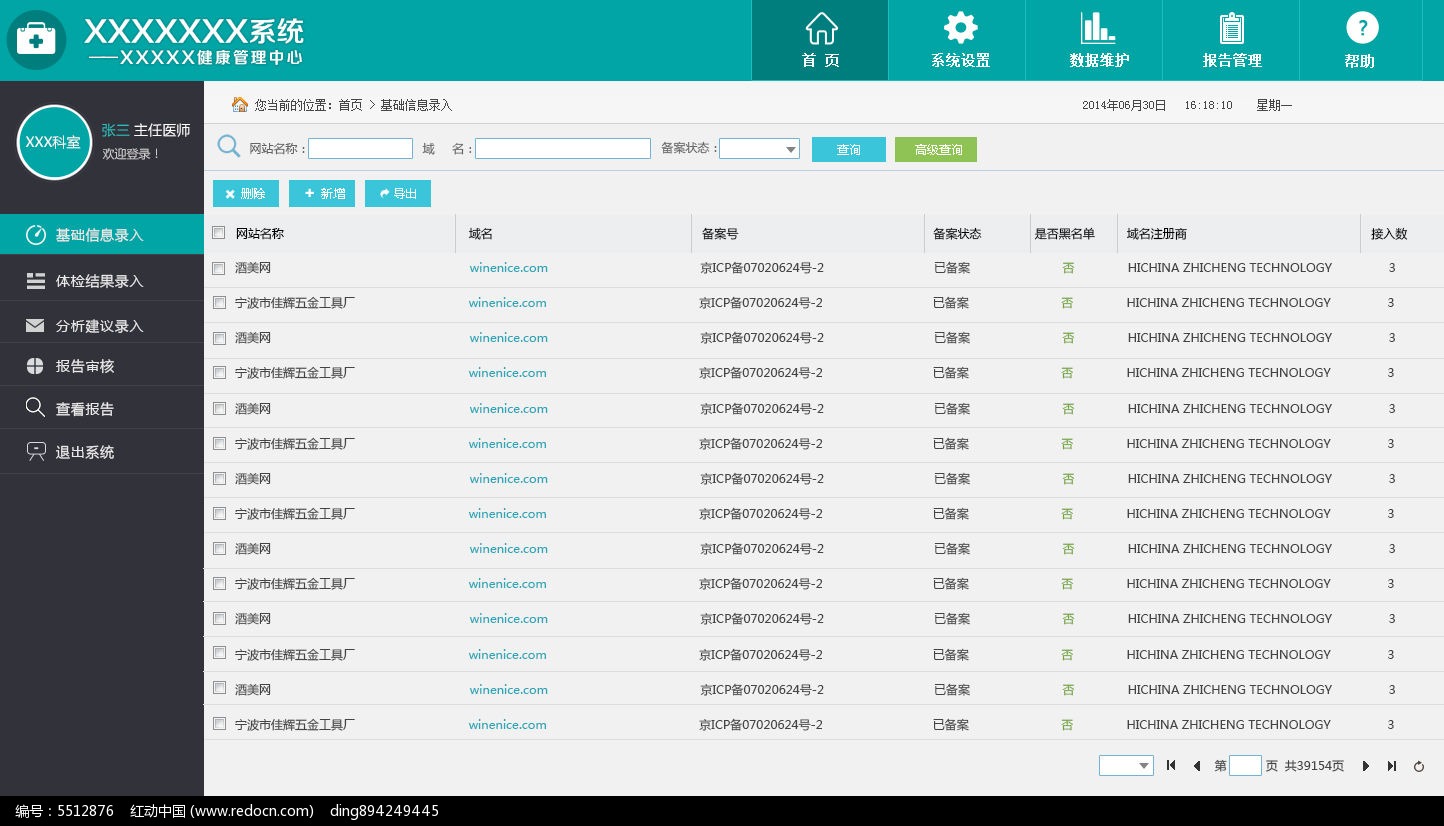Image resolution: width=1444 pixels, height=826 pixels.
Task: Toggle the select-all checkbox in table header
Action: coord(219,233)
